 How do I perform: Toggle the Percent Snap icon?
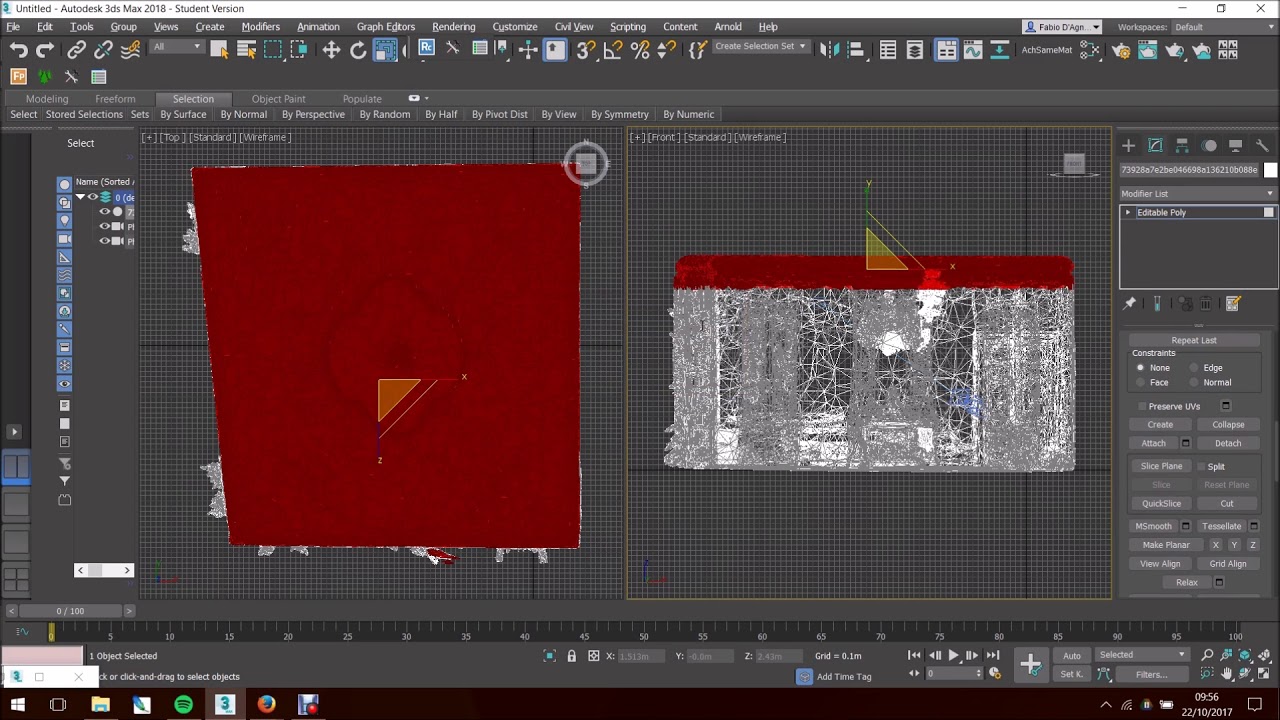tap(640, 50)
